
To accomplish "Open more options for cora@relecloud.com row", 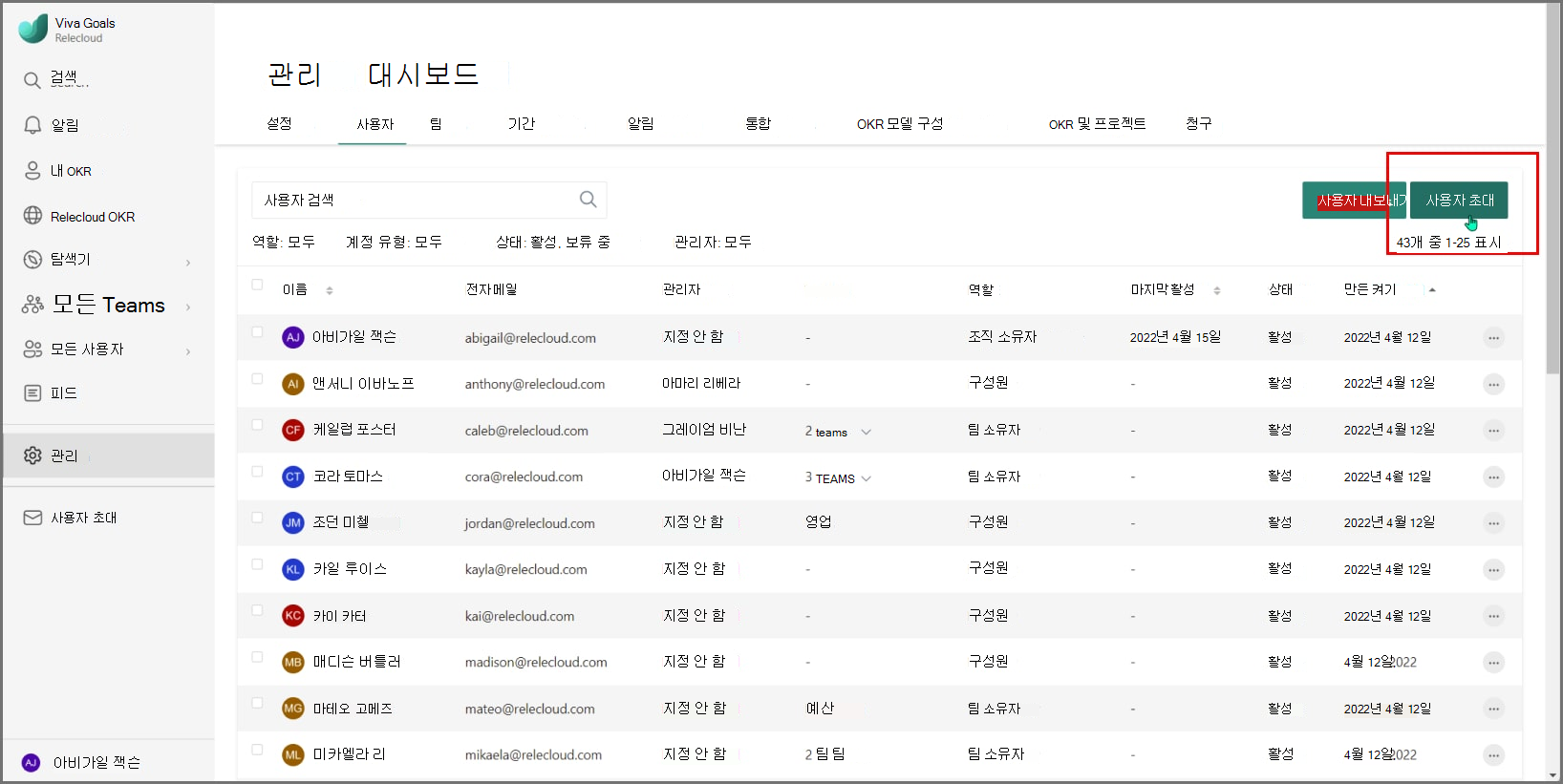I will click(x=1493, y=477).
